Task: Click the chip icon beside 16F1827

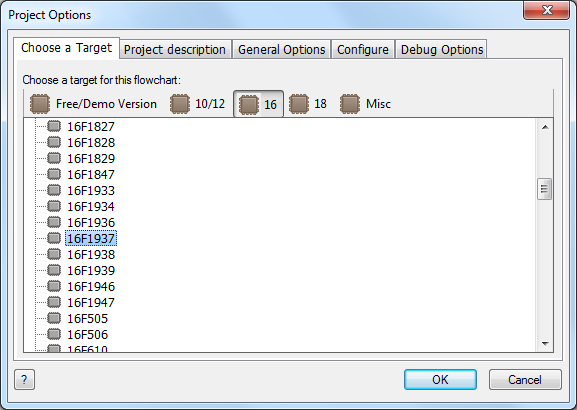Action: 54,126
